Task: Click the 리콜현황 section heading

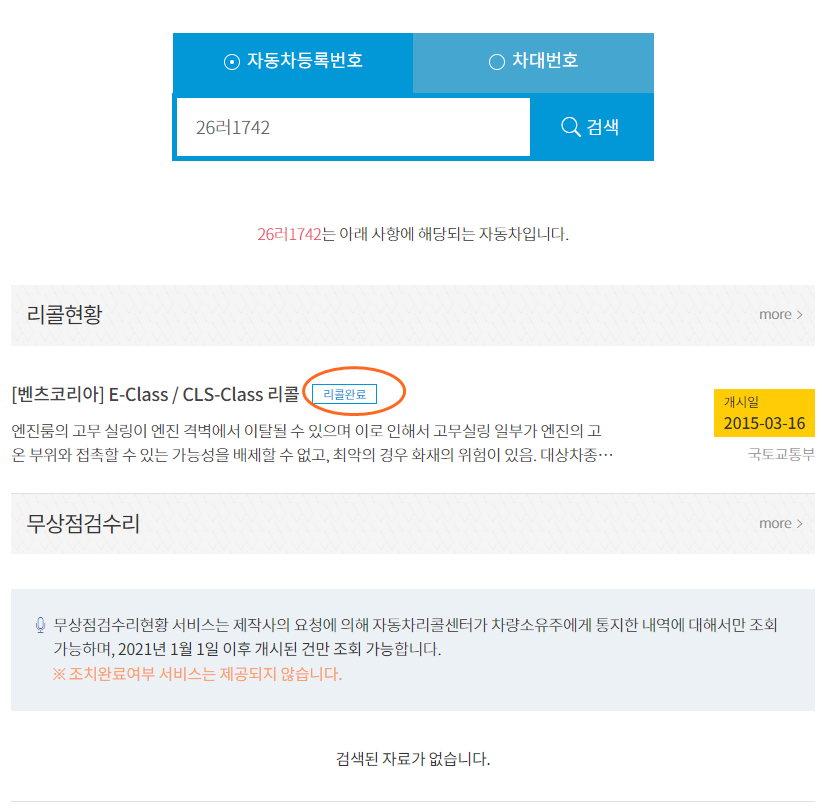Action: [x=64, y=314]
